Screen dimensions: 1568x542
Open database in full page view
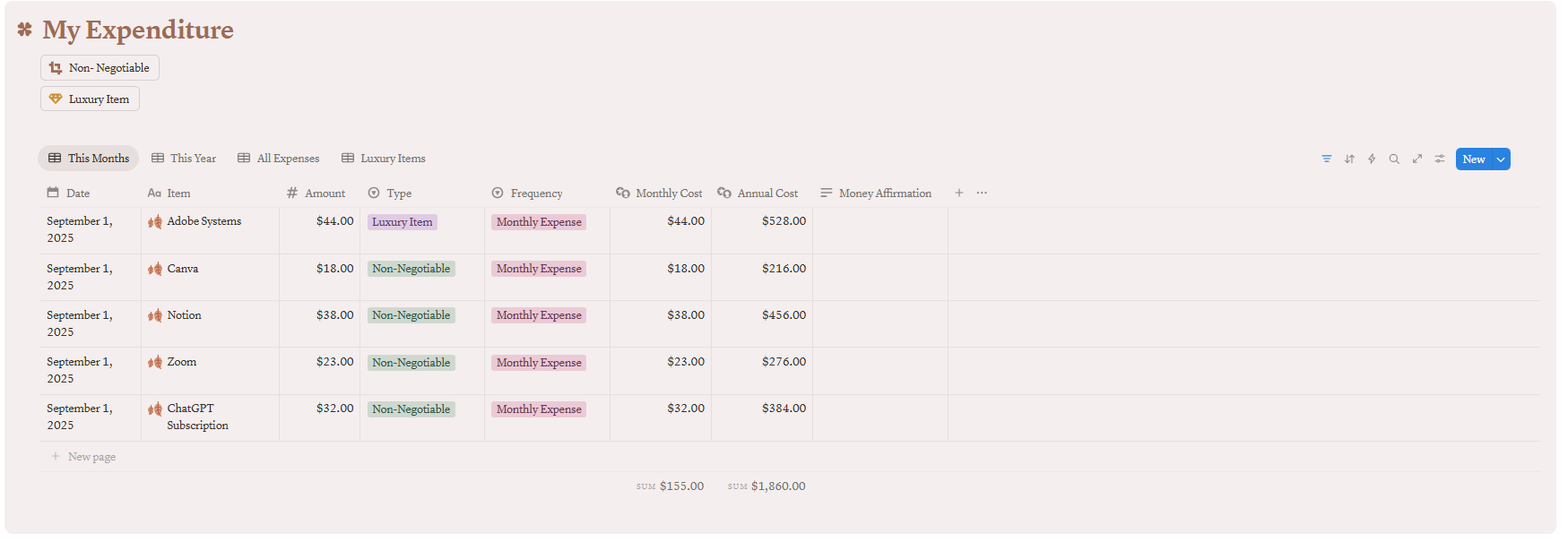tap(1417, 159)
